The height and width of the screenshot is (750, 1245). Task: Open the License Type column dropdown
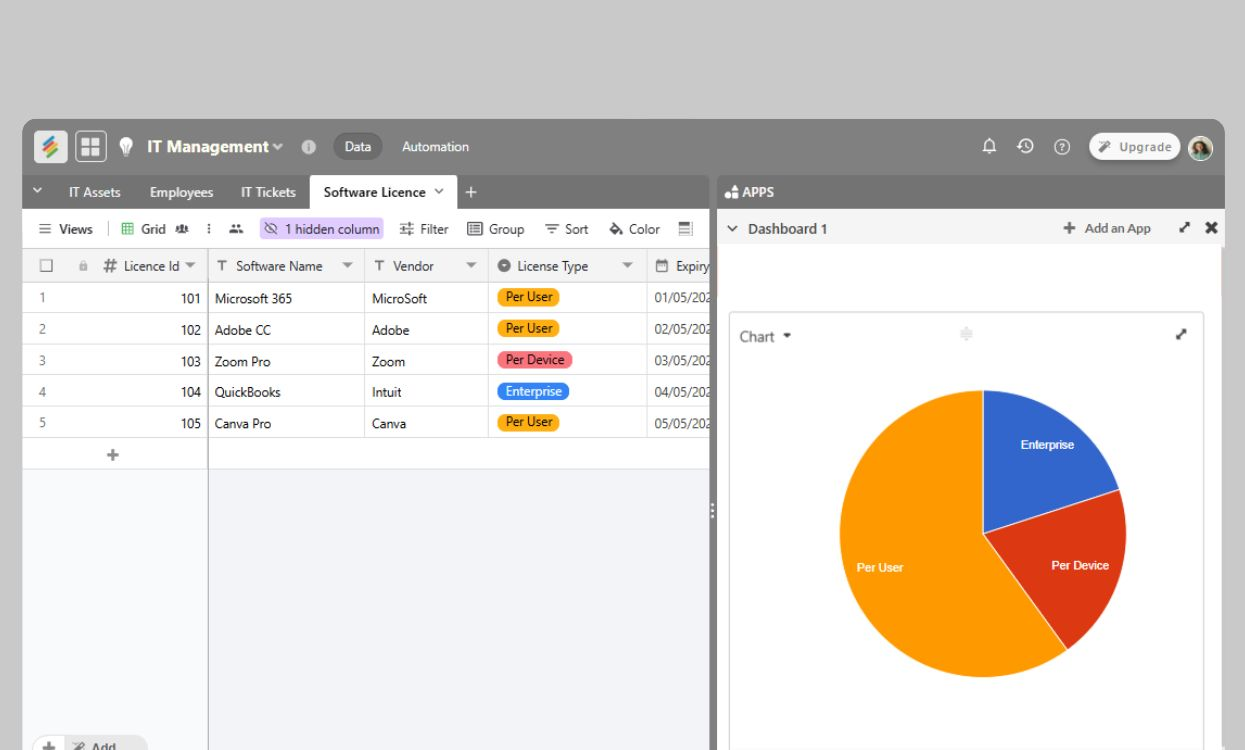pos(628,266)
